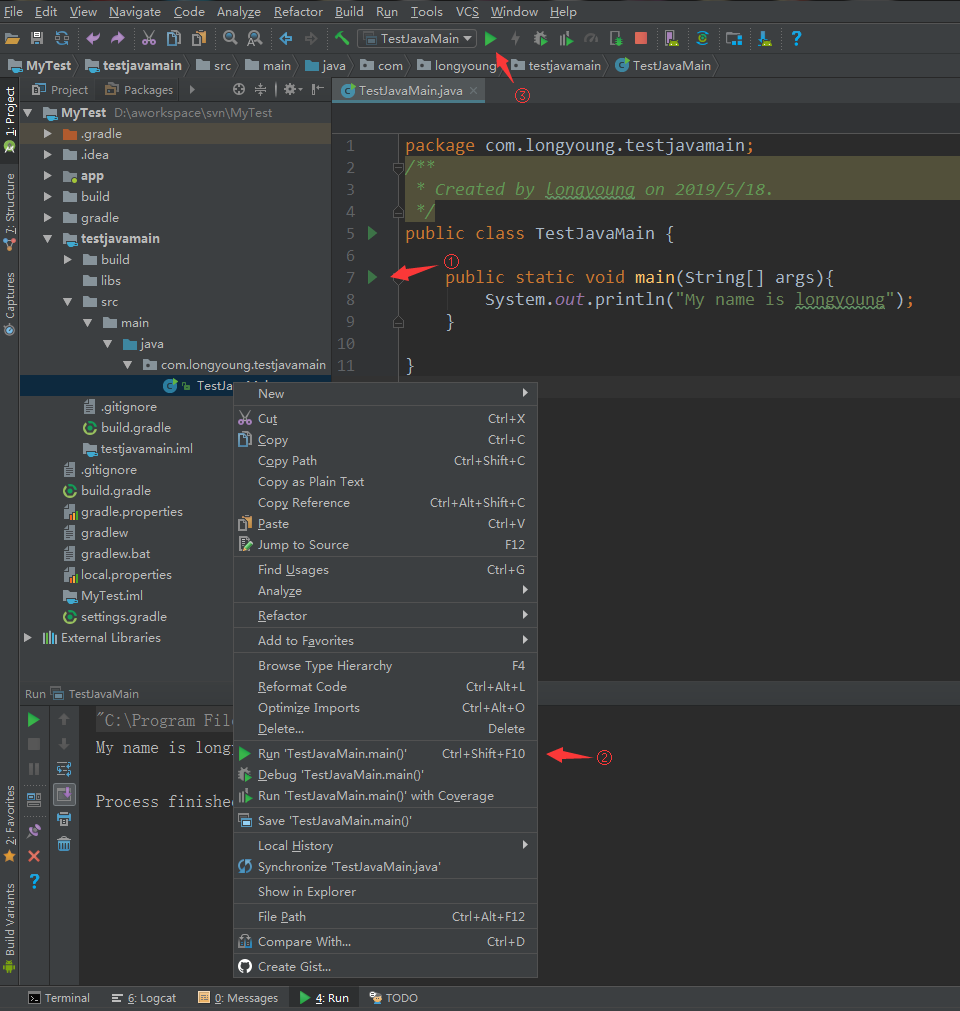Collapse the testjavamain module in the Project tree

[x=47, y=238]
